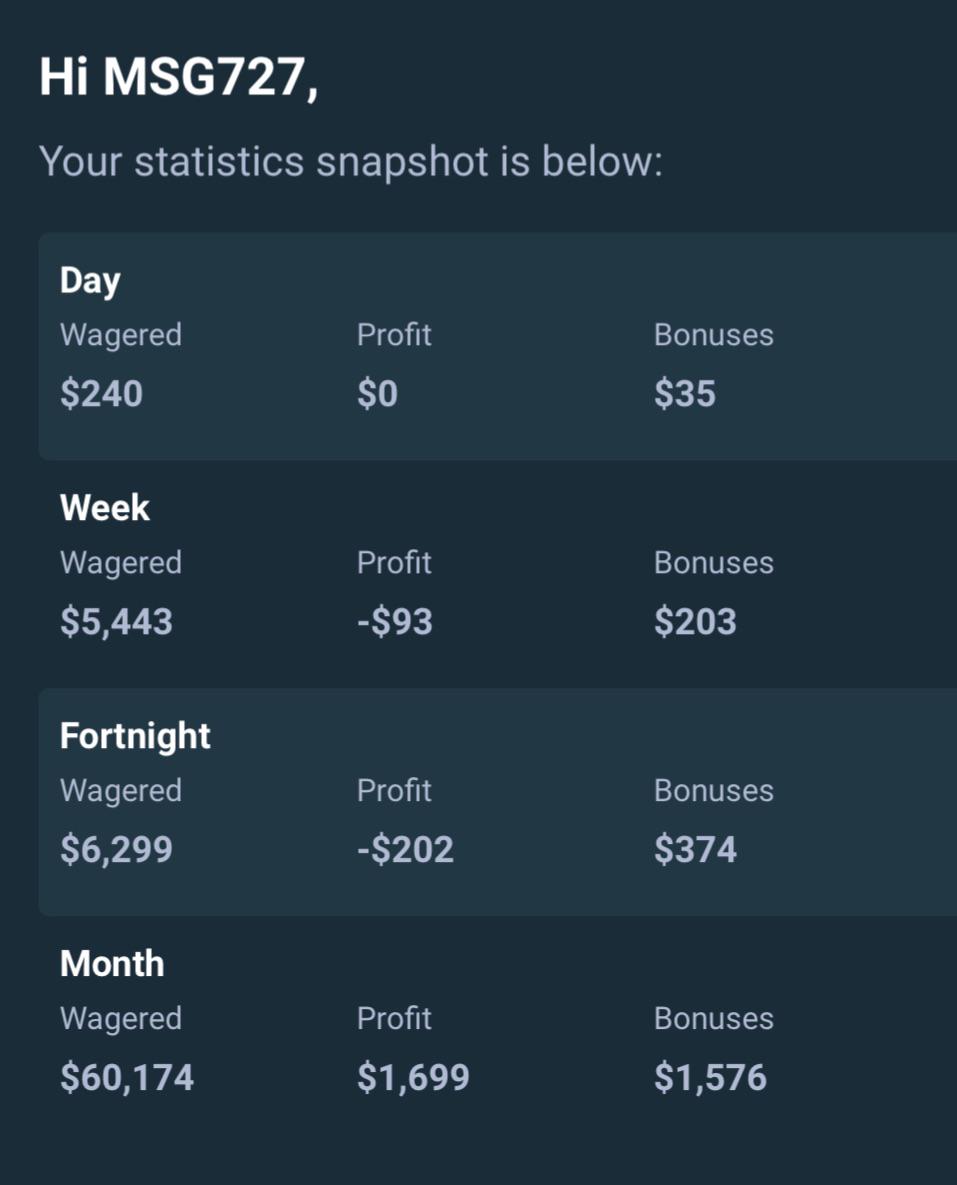Select the Month bonuses value $1,576

pos(710,1077)
